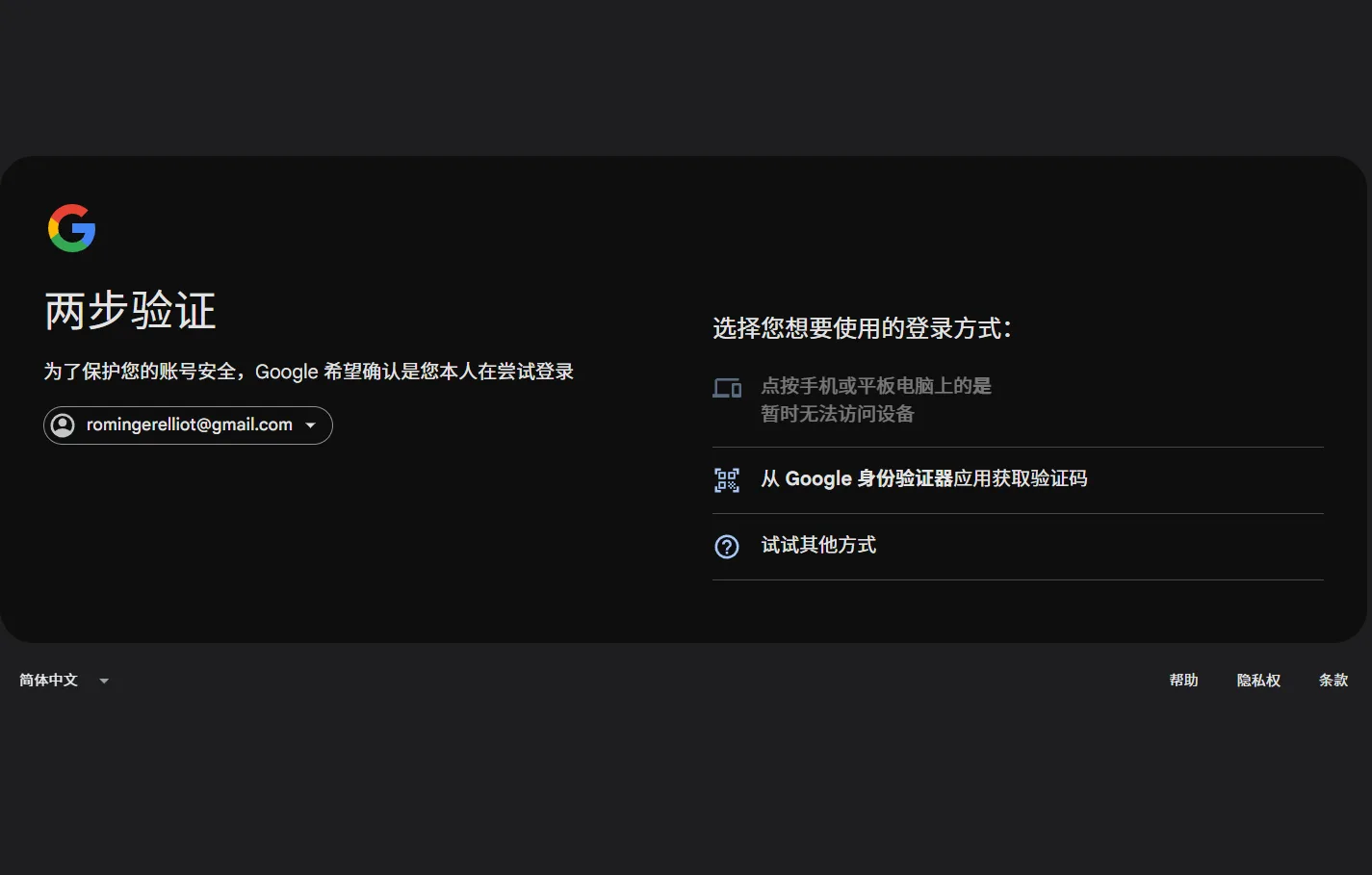Click the Google G logo
Screen dimensions: 1372x875
pos(72,228)
